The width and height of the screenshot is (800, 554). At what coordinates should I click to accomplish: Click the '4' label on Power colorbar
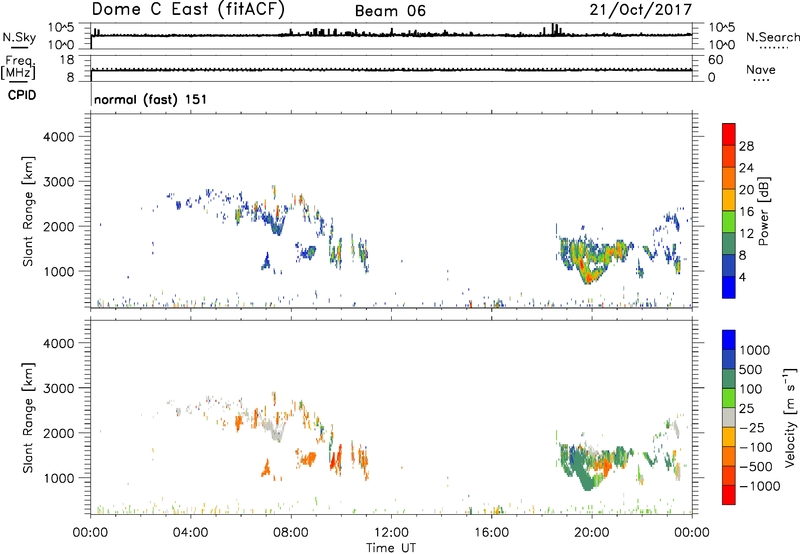742,278
